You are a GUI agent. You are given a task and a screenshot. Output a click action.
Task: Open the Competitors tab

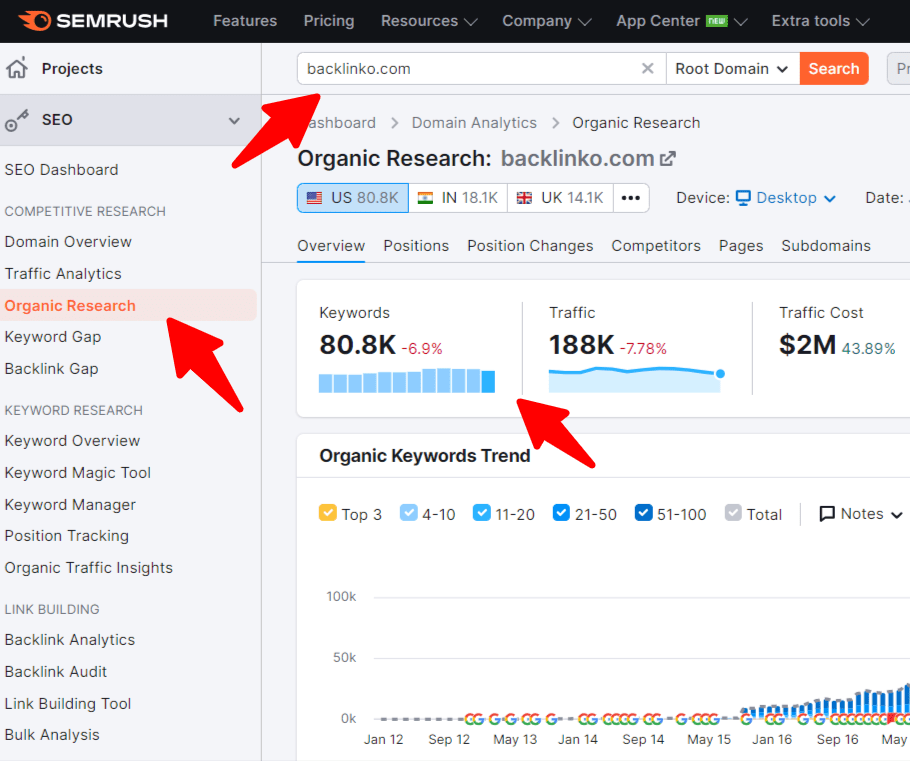click(655, 245)
